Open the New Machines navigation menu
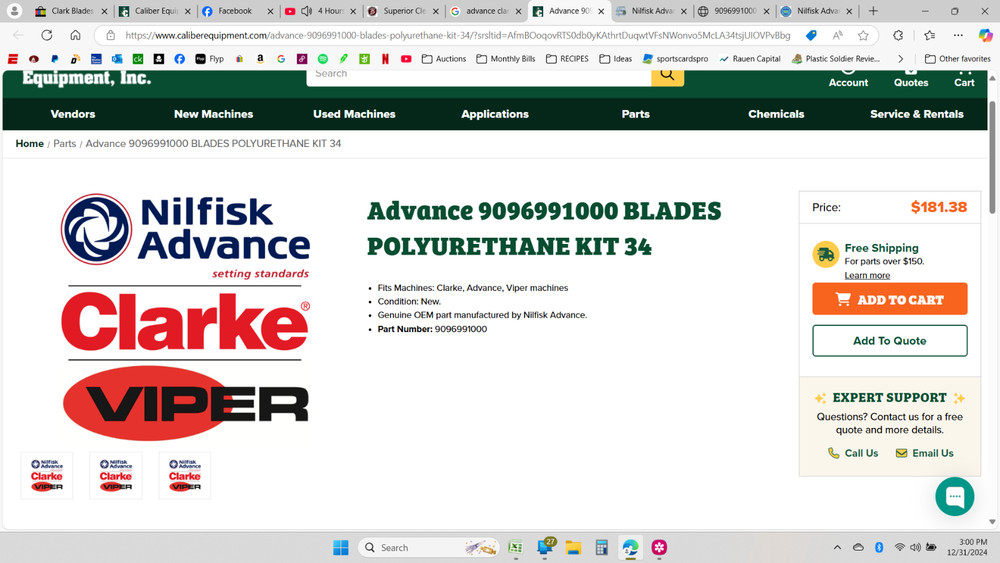The height and width of the screenshot is (563, 1000). point(214,114)
